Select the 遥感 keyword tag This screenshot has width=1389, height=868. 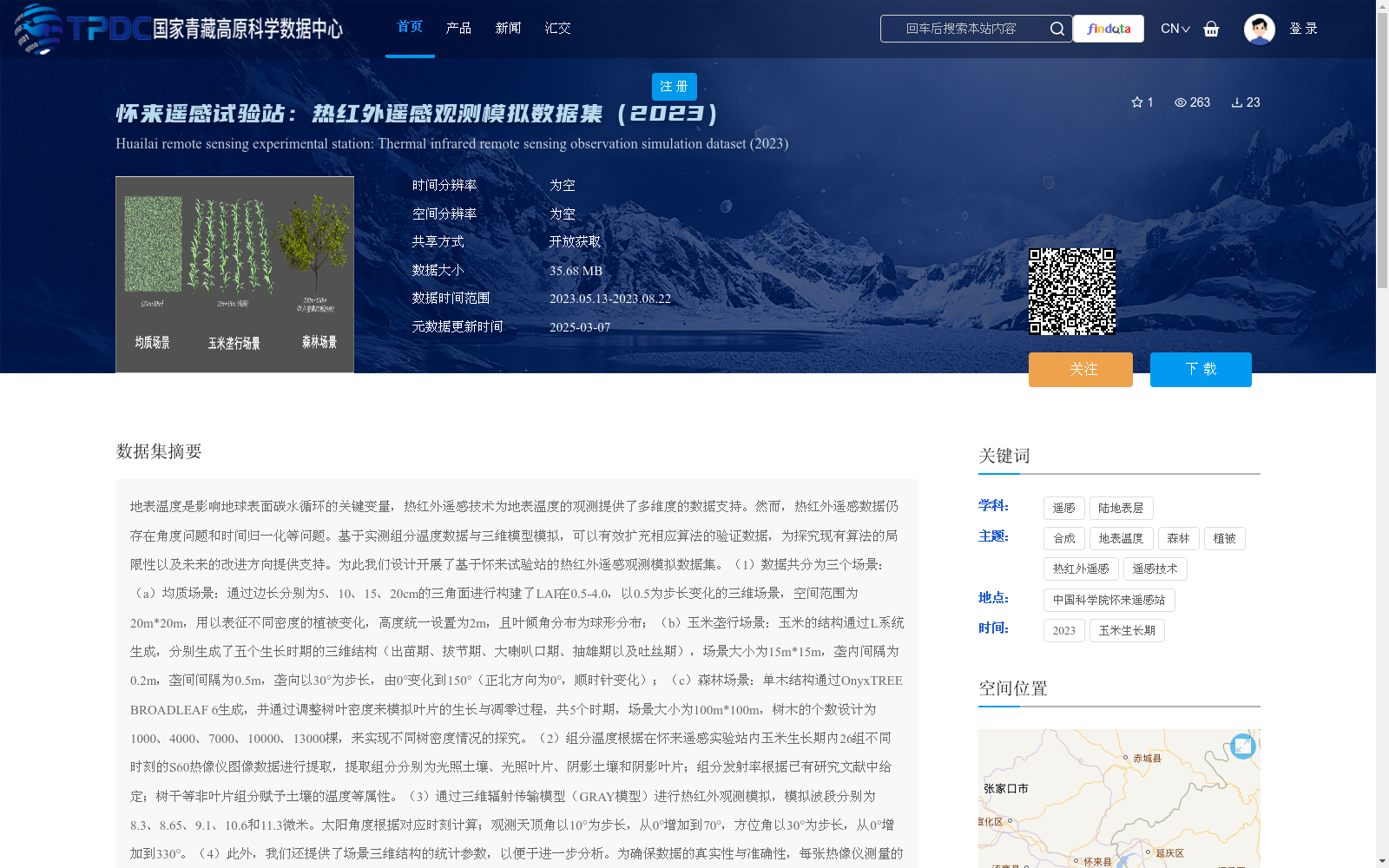coord(1064,509)
